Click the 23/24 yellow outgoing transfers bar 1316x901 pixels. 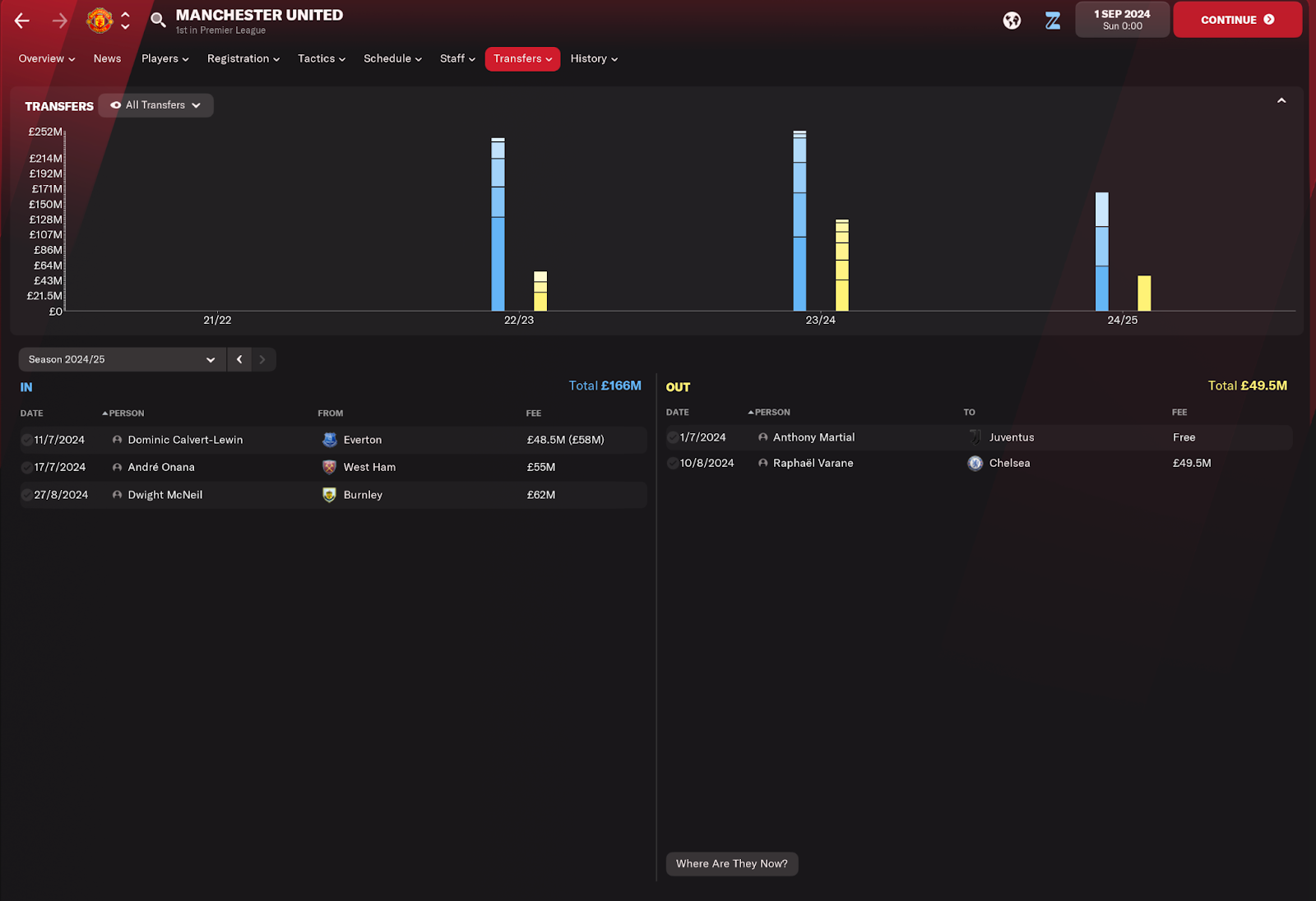point(842,266)
